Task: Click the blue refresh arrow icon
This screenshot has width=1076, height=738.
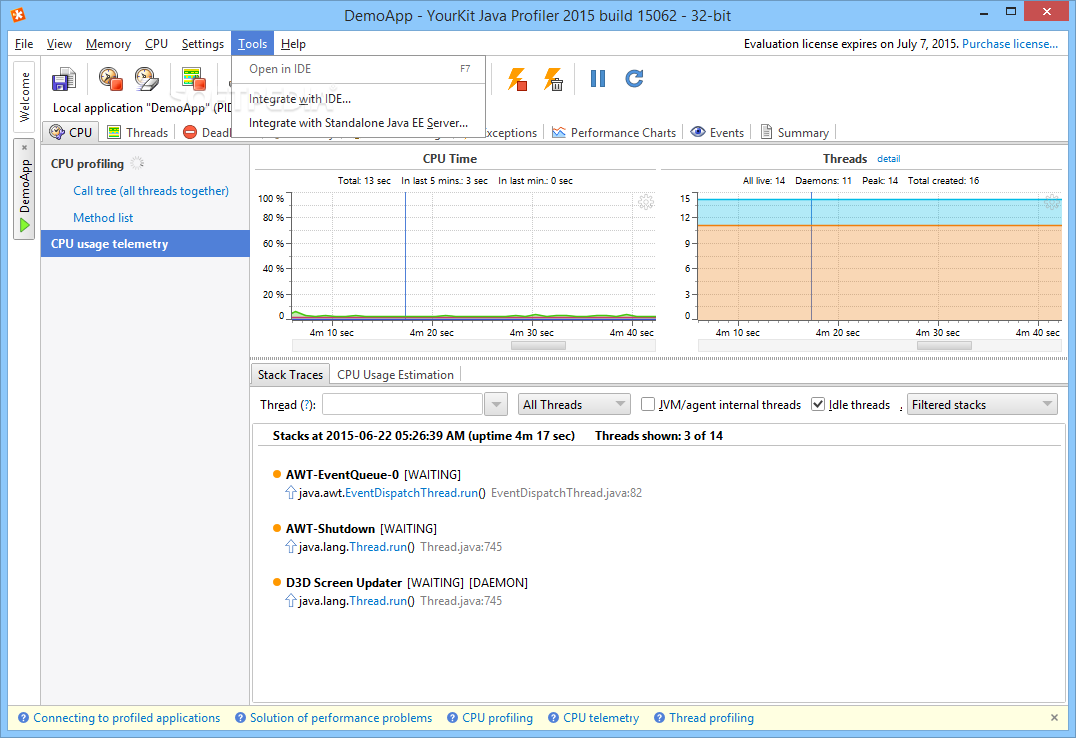Action: 634,78
